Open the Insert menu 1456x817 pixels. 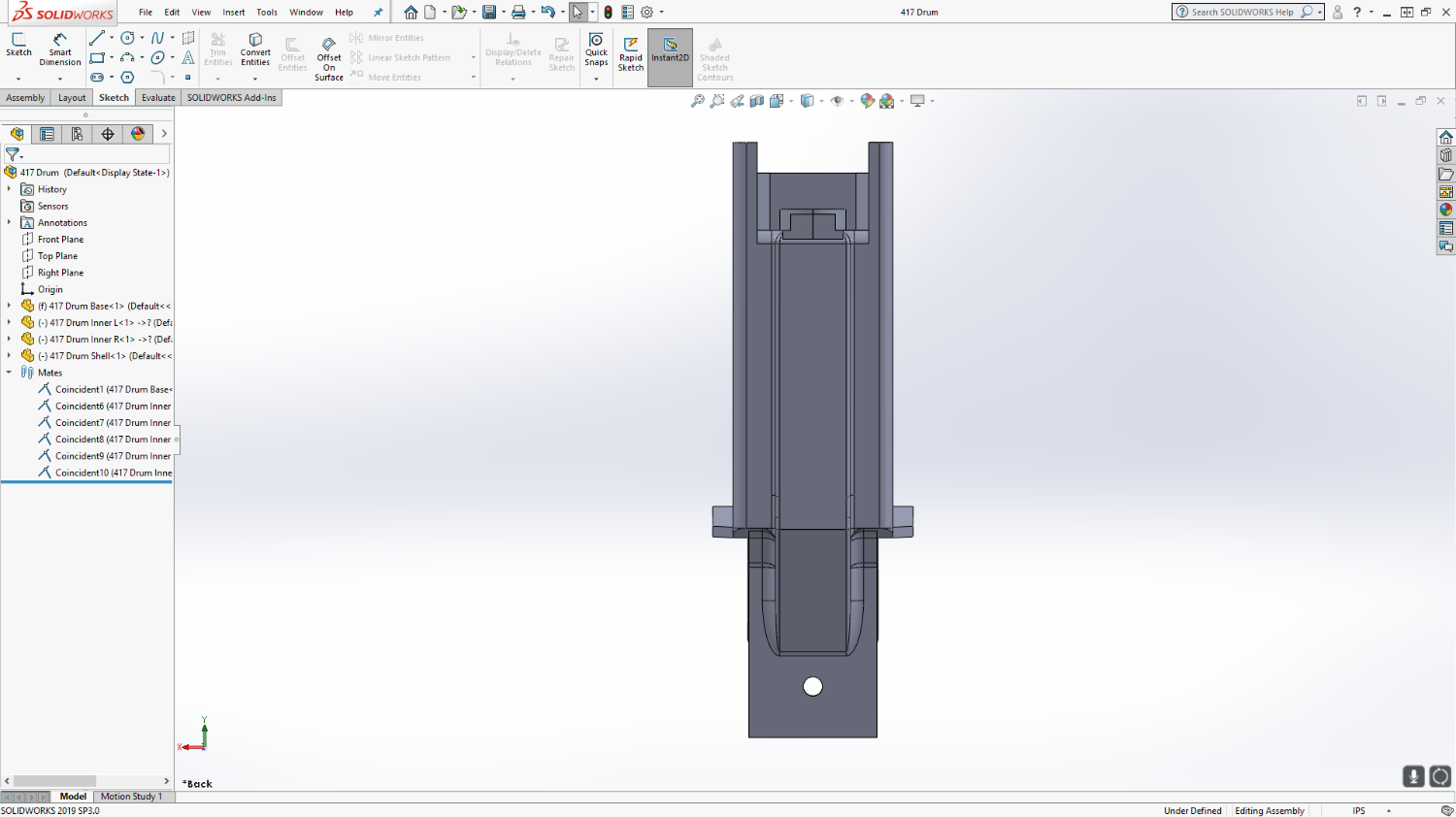point(233,13)
